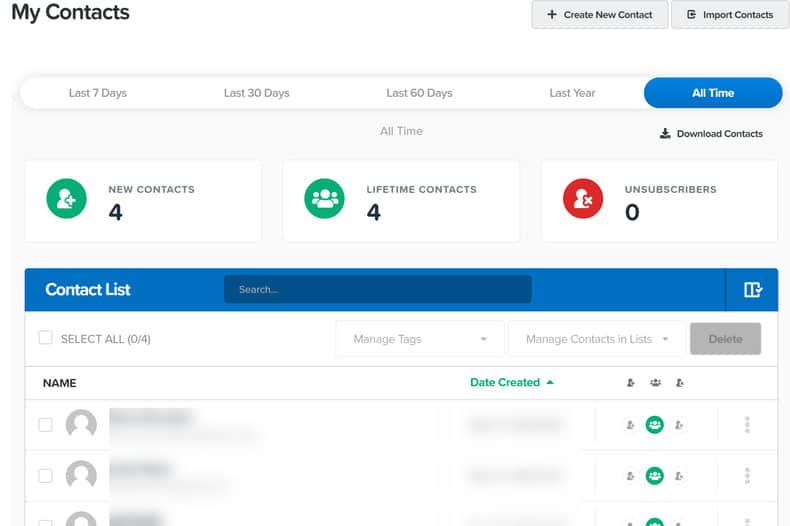Open the Manage Tags dropdown
This screenshot has width=790, height=526.
pos(420,339)
